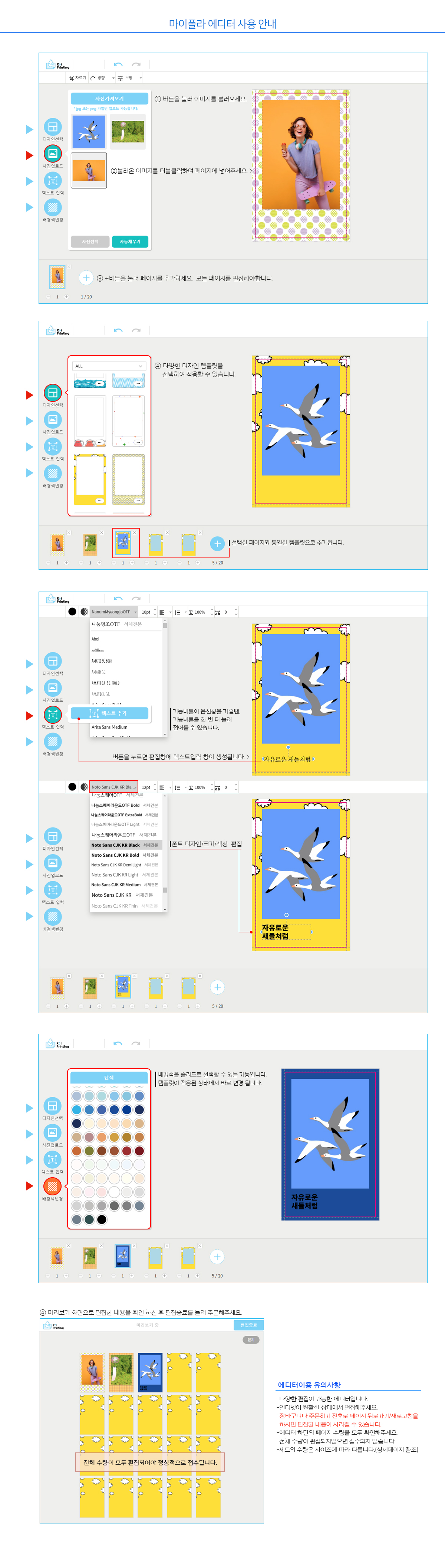Click the 사진가져오기 import photos button
The height and width of the screenshot is (1568, 445).
[109, 99]
